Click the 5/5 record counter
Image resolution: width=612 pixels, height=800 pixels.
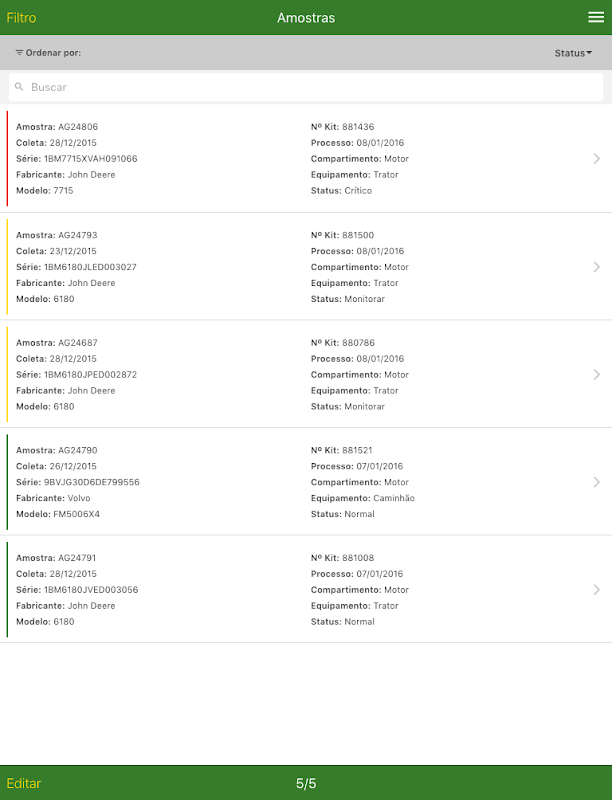(x=306, y=783)
